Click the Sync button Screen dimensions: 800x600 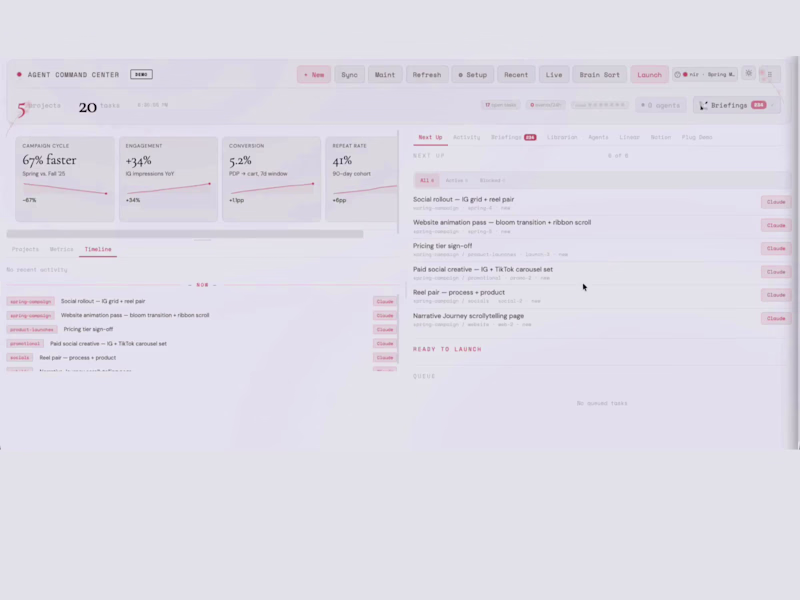click(x=349, y=74)
